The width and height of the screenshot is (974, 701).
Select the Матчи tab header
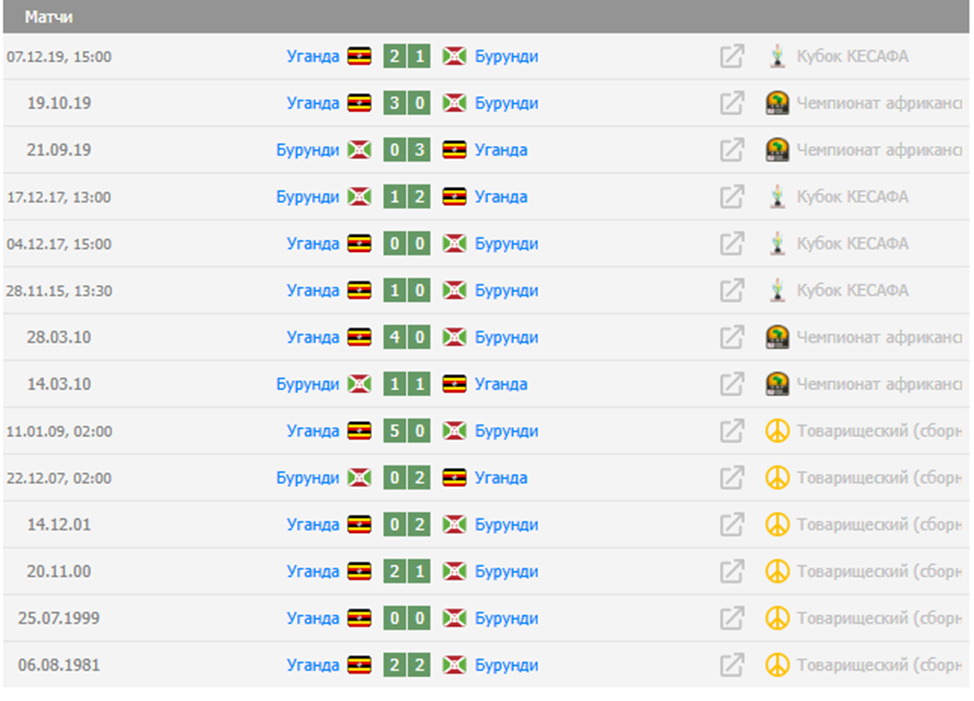click(x=48, y=17)
